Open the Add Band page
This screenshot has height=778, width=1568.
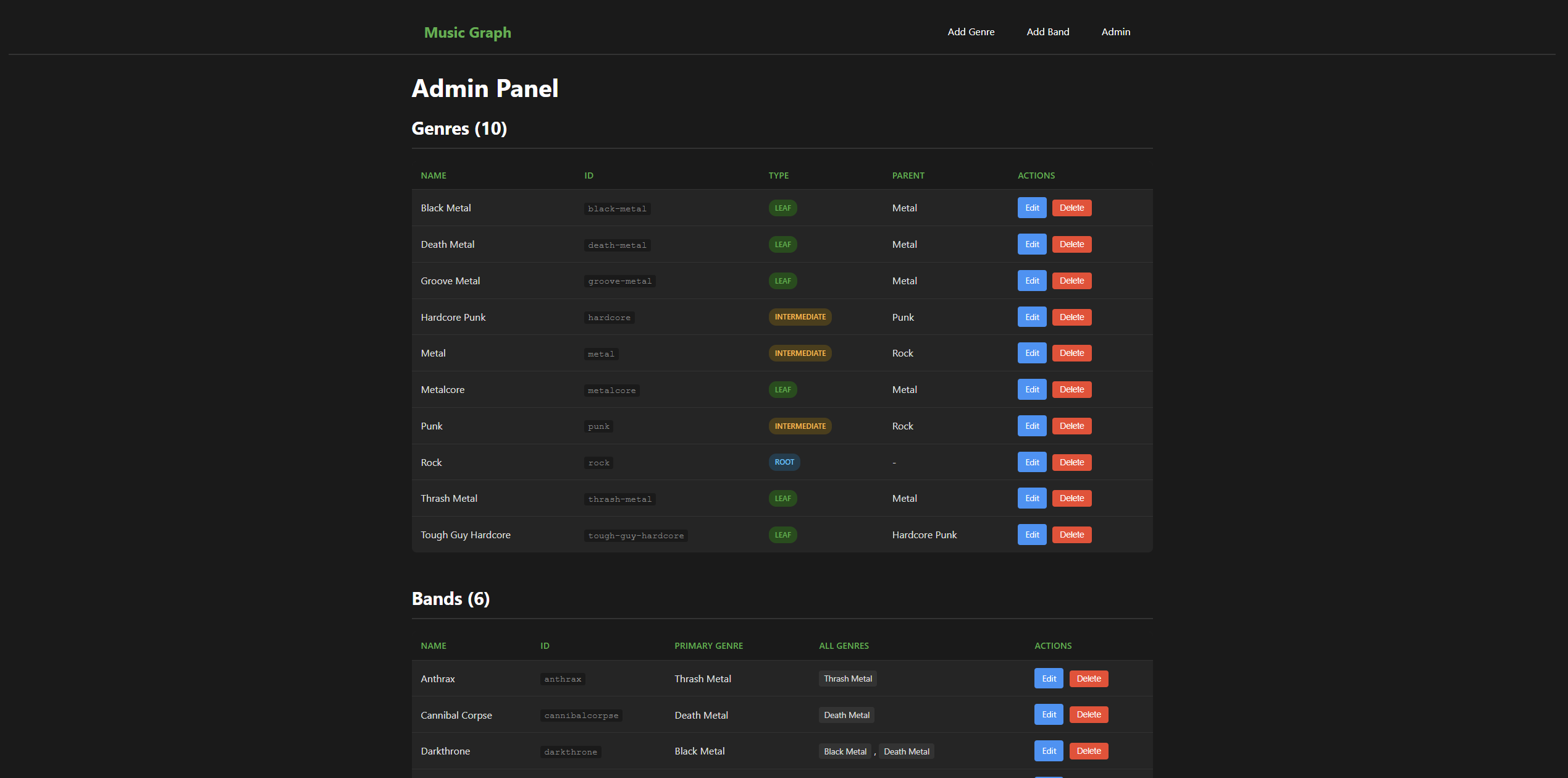pyautogui.click(x=1047, y=32)
